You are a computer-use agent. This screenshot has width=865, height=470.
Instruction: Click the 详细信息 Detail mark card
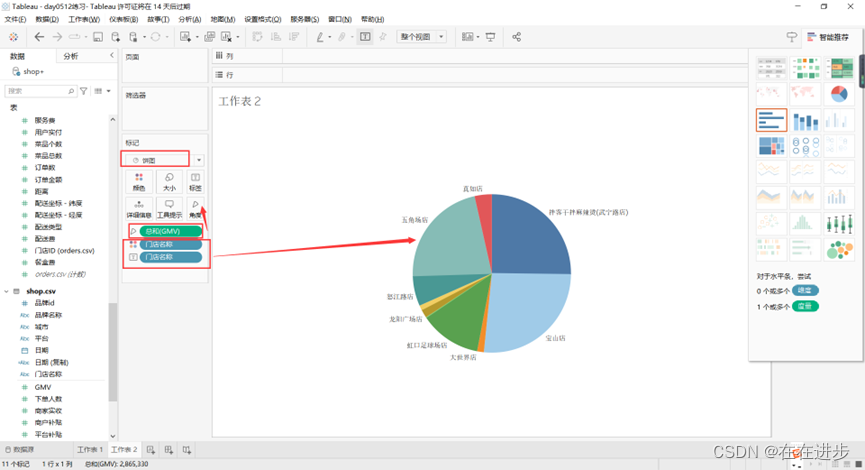(139, 209)
